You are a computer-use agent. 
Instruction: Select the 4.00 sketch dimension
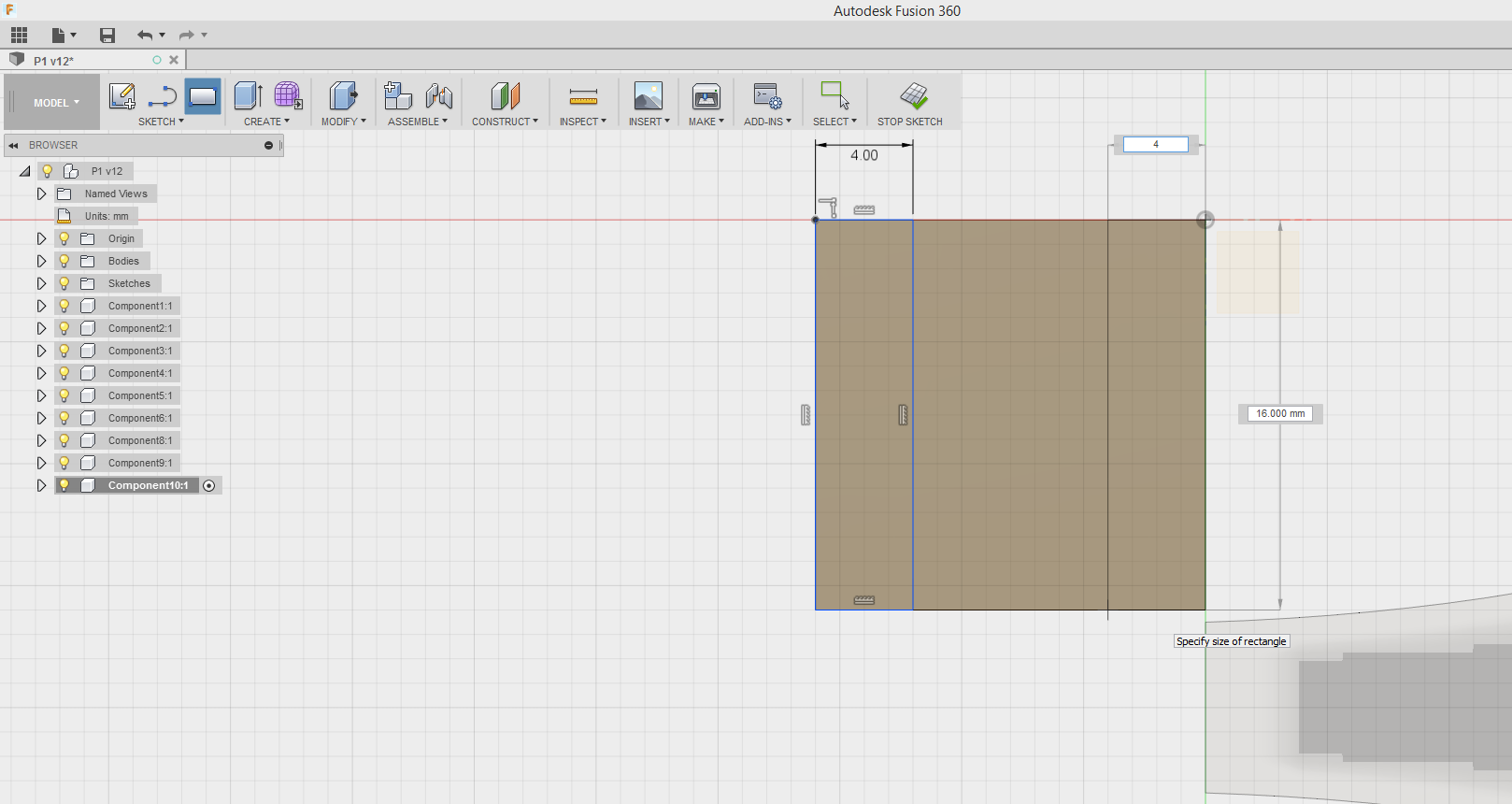(864, 155)
